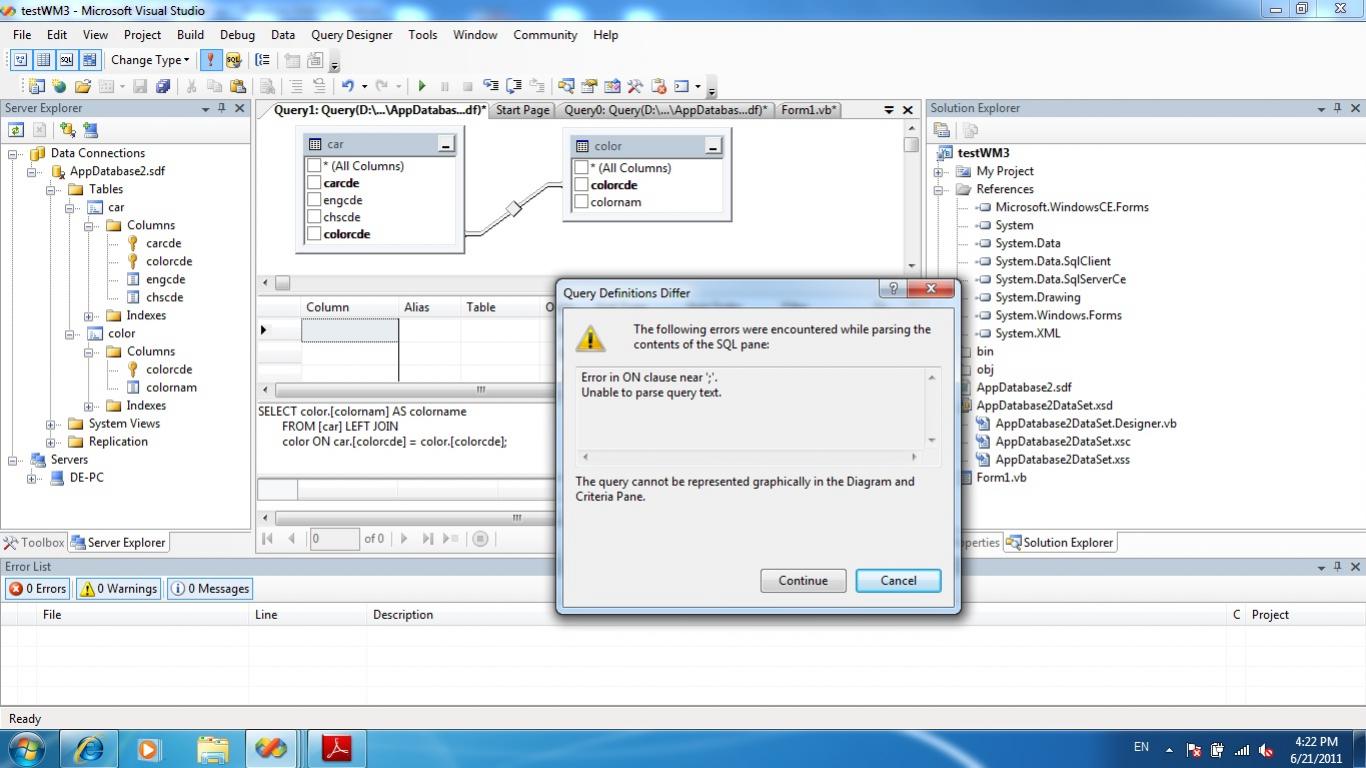Check All Columns in car table
The height and width of the screenshot is (768, 1366).
click(x=314, y=166)
